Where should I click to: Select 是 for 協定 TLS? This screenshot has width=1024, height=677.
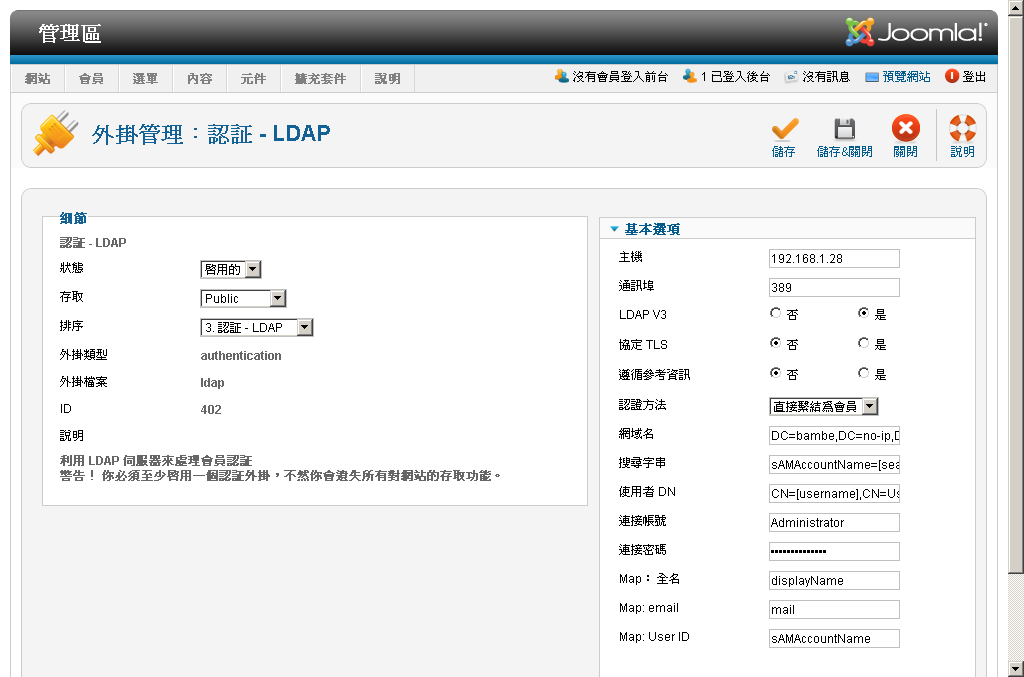[x=863, y=344]
